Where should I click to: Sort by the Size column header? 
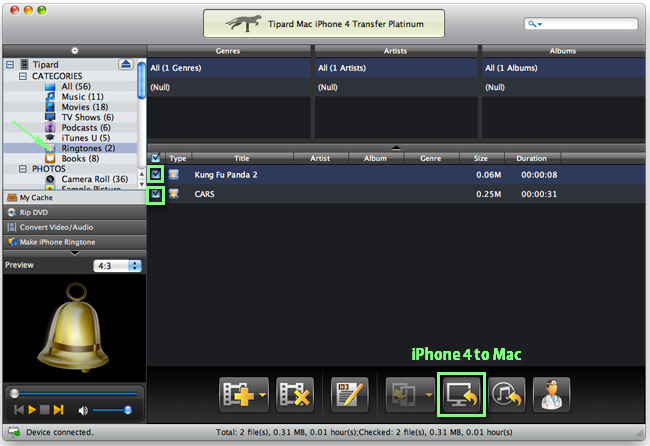point(482,158)
